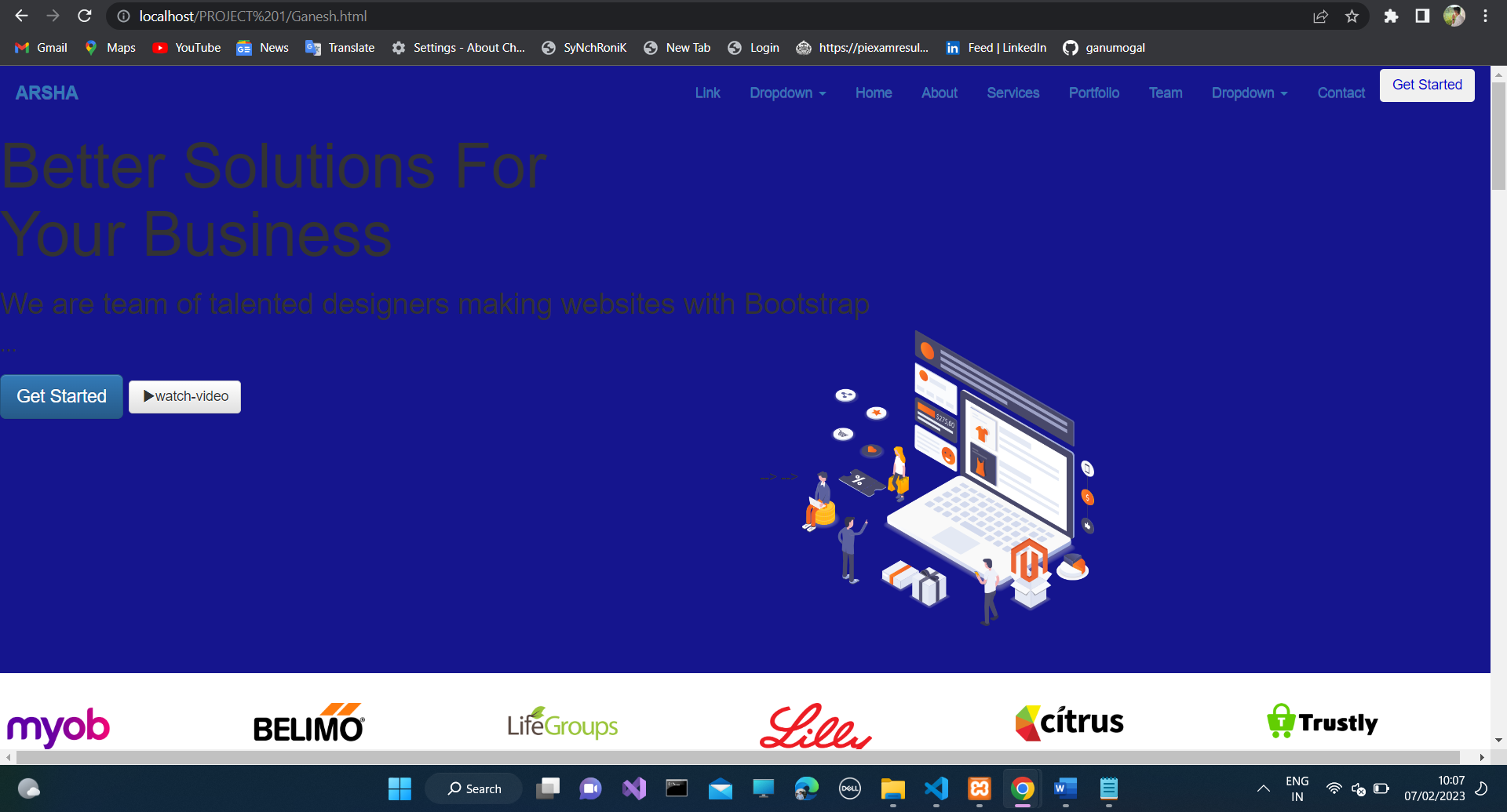Expand the second Dropdown before Contact
Screen dimensions: 1507x812
pos(1249,93)
